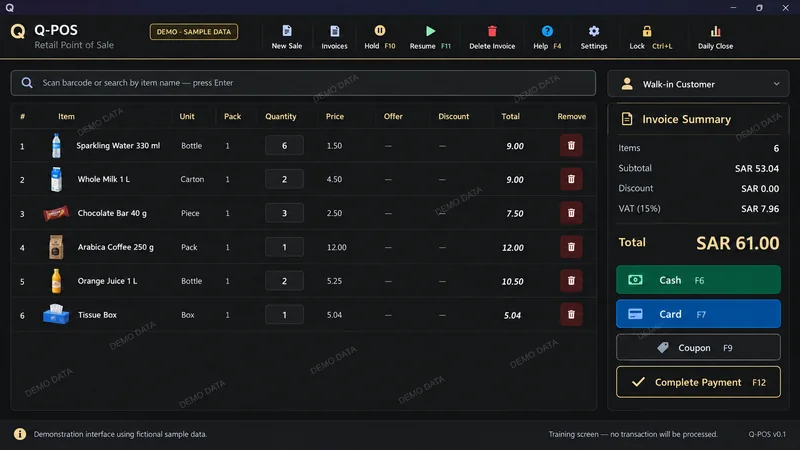Remove Orange Juice 1 L row
Screen dimensions: 800x450
pos(571,281)
